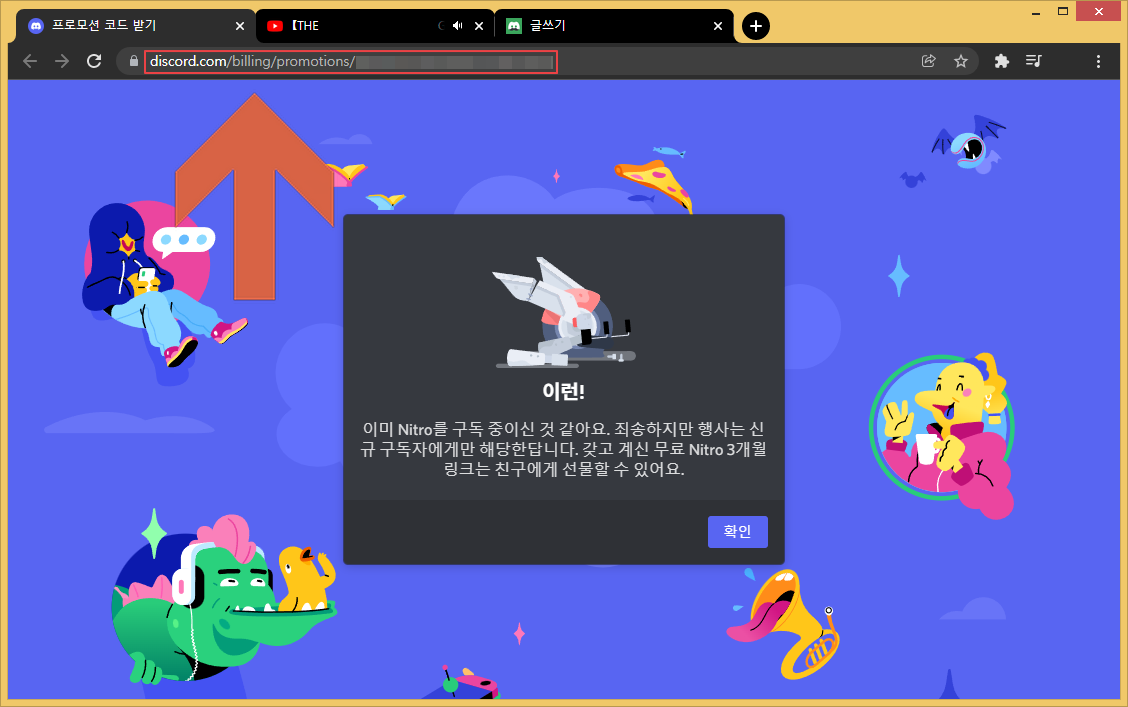The width and height of the screenshot is (1128, 707).
Task: Confirm the dialog with the 확인 button
Action: coord(737,532)
